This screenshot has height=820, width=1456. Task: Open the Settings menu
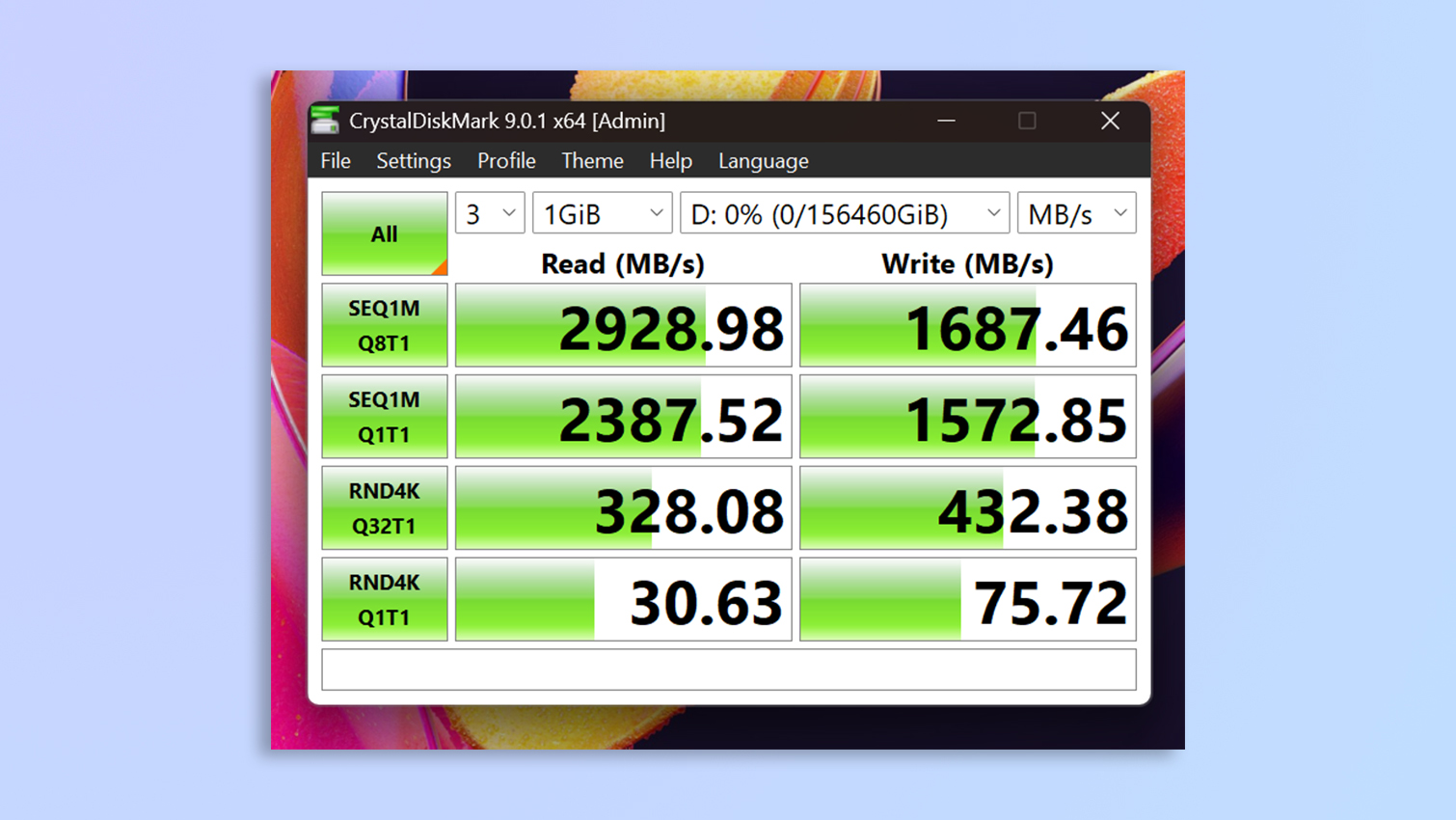[x=414, y=161]
